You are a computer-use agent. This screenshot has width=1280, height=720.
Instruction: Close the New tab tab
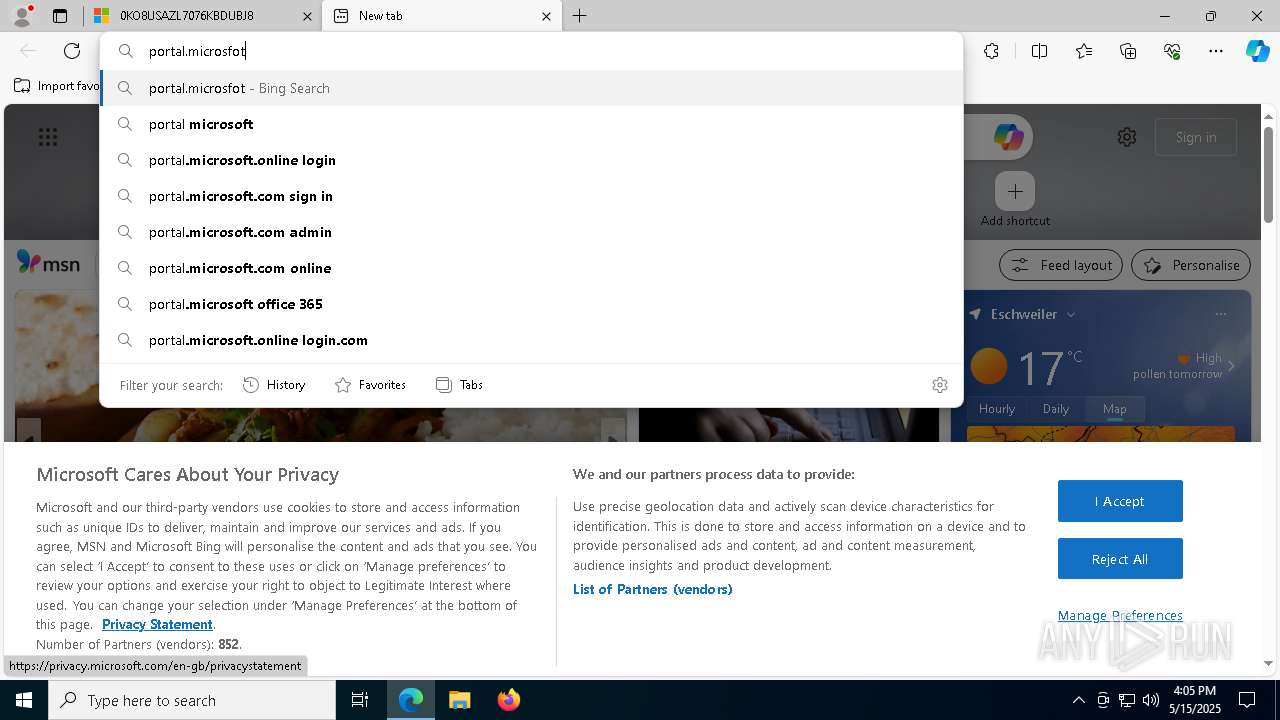[x=546, y=16]
